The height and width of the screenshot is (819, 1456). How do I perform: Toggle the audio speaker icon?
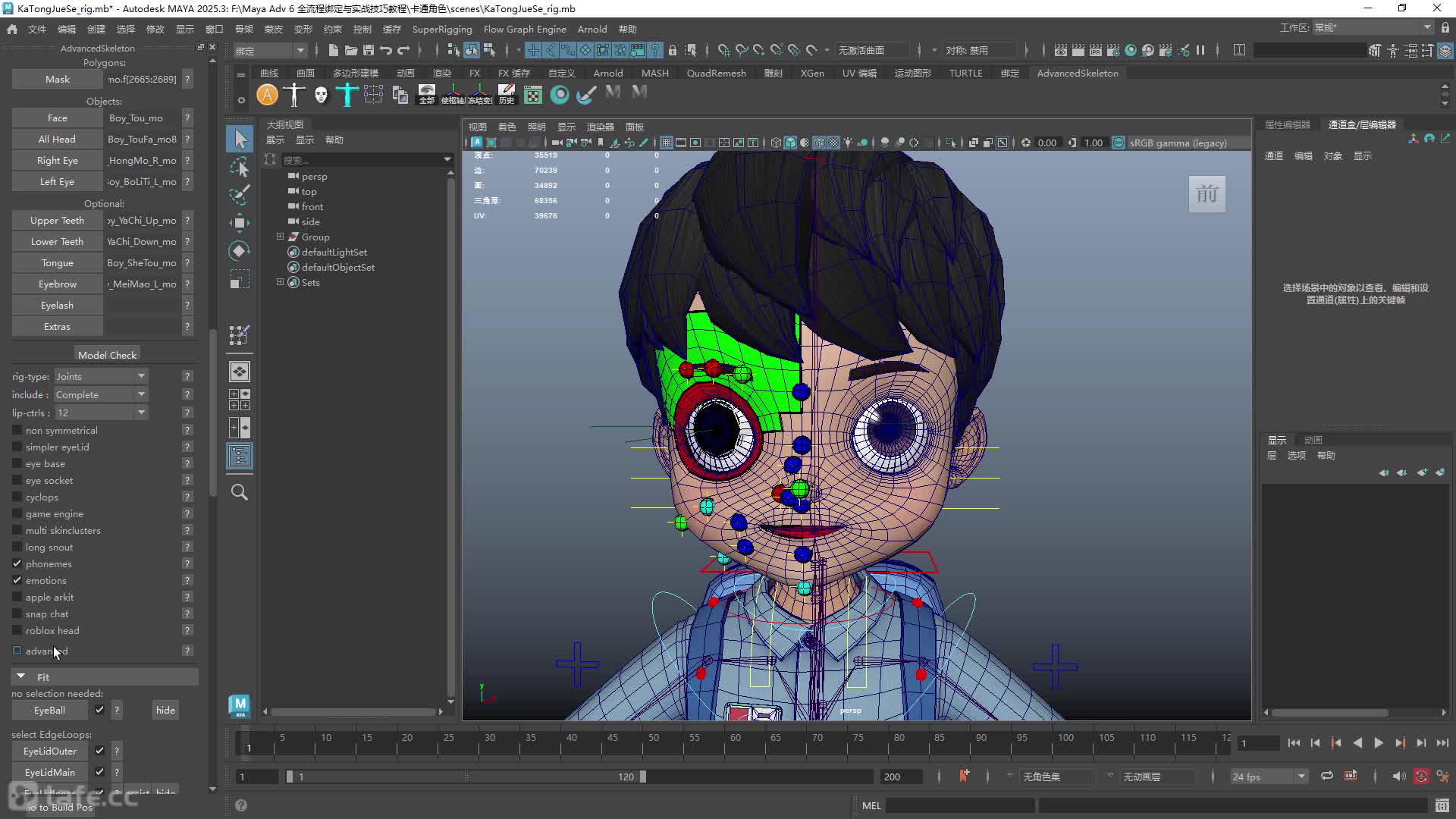pyautogui.click(x=1399, y=776)
